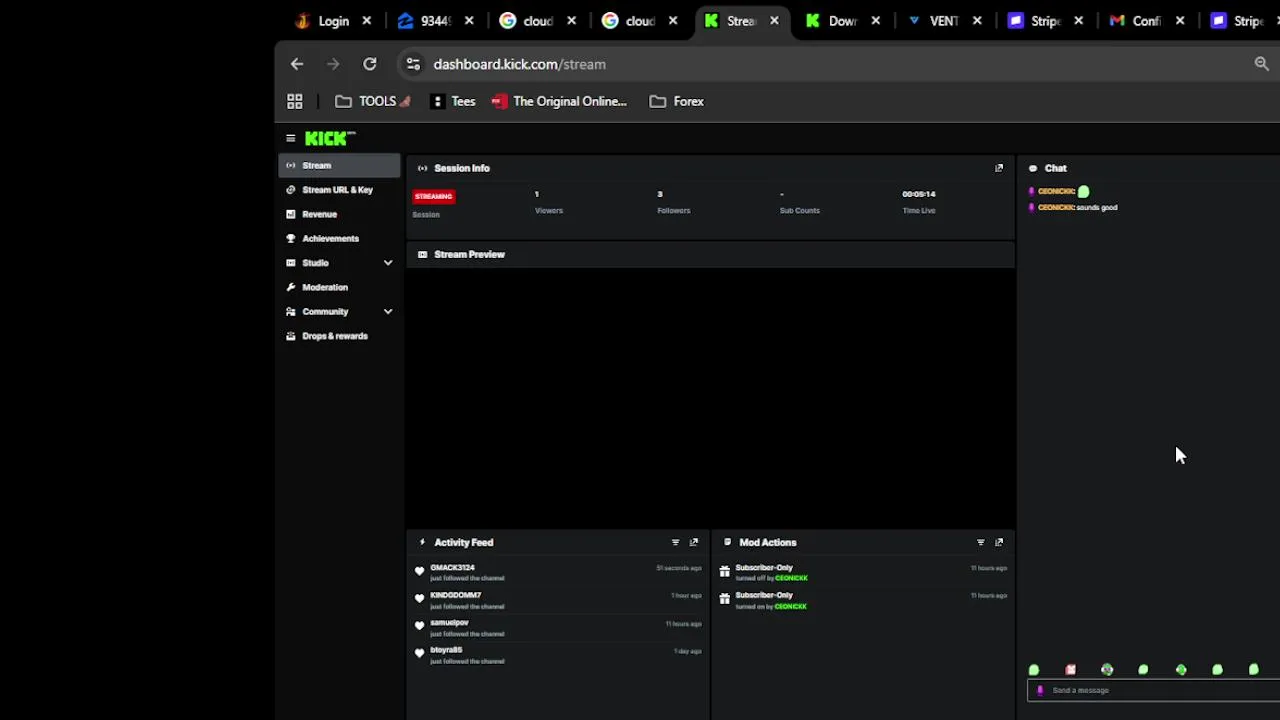Screen dimensions: 1280x720
Task: Click the Chat bubble header icon
Action: point(1033,168)
